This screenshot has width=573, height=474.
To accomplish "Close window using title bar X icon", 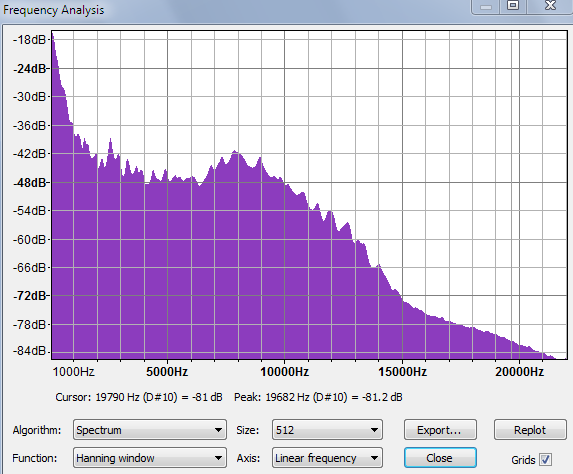I will [550, 5].
